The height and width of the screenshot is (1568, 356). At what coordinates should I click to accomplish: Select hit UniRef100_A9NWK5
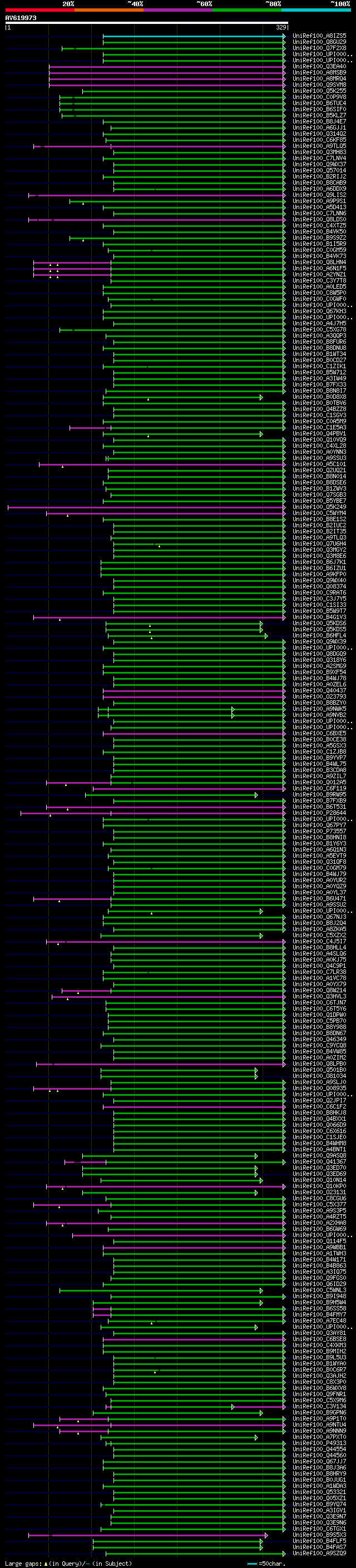pyautogui.click(x=319, y=709)
